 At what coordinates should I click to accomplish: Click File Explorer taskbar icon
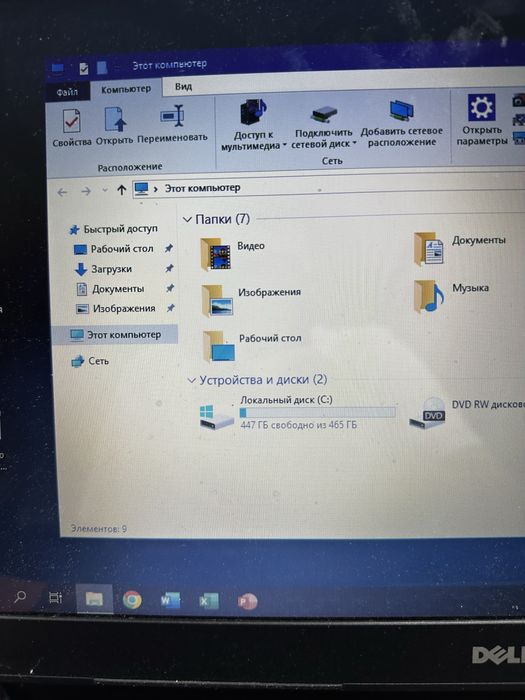pos(94,599)
